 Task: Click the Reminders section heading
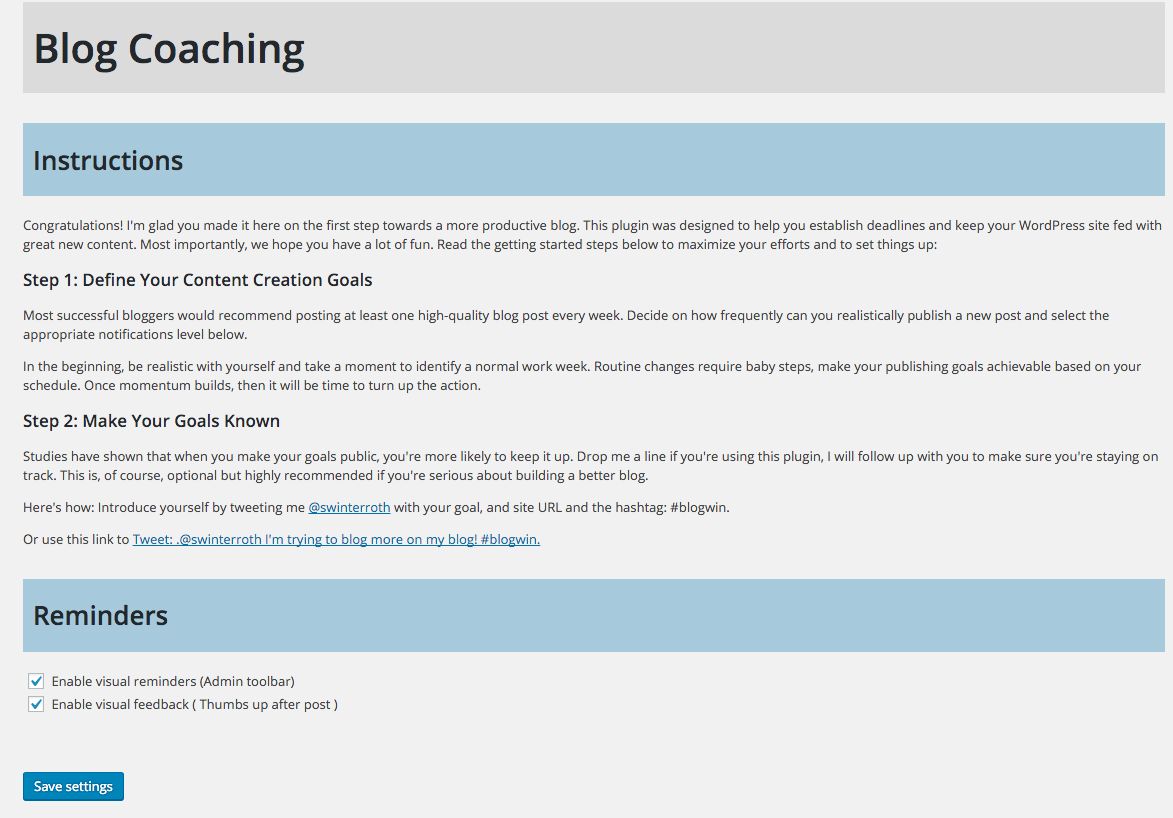click(x=100, y=615)
